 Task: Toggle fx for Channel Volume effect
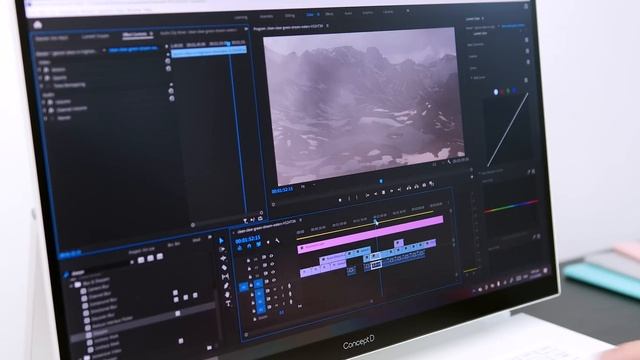coord(51,111)
